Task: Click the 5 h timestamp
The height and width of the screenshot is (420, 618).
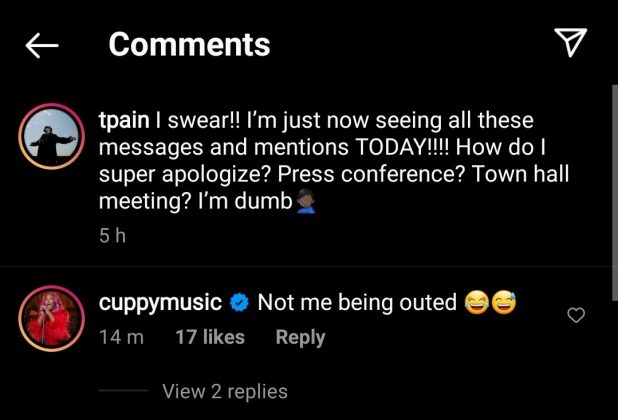Action: (x=112, y=235)
